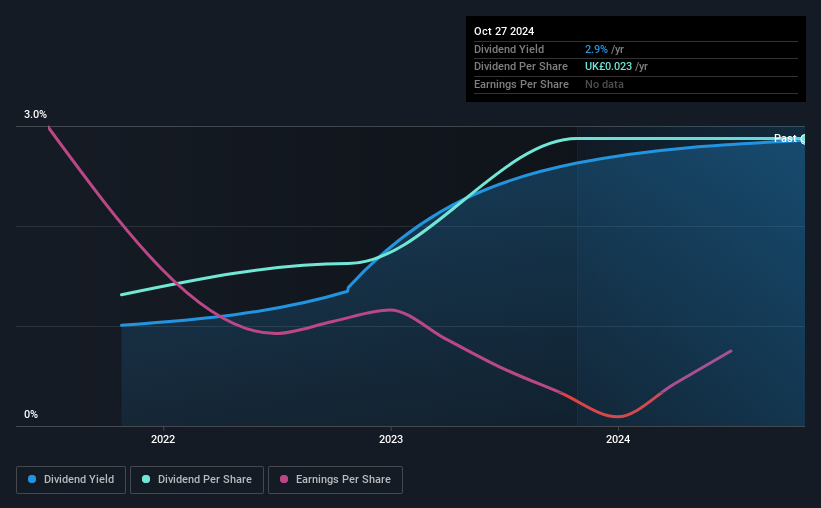The image size is (821, 508).
Task: Click the 2.9% dividend yield value
Action: click(x=596, y=49)
